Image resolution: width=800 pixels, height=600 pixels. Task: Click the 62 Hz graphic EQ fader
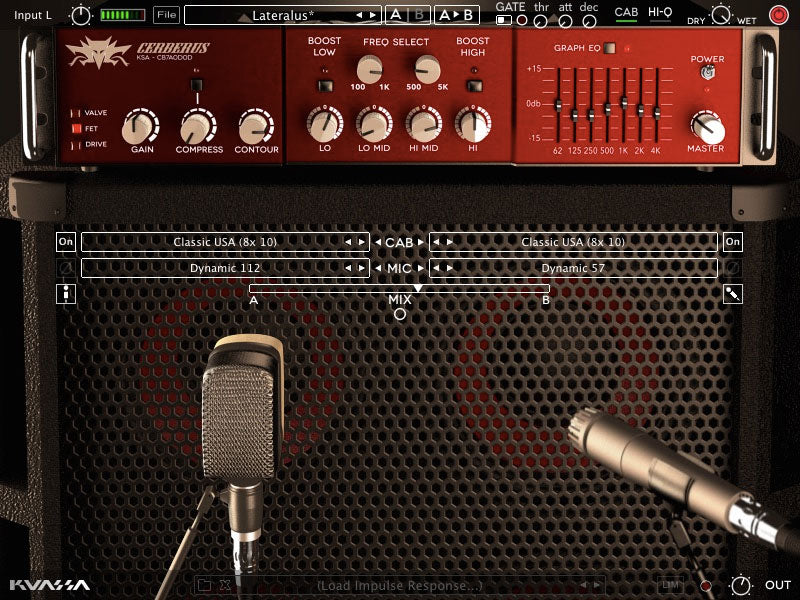point(558,105)
